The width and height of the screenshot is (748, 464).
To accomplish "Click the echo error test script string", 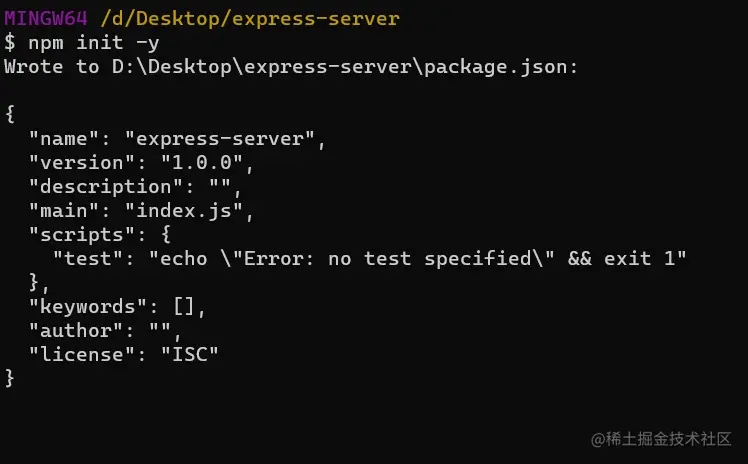I will click(418, 259).
